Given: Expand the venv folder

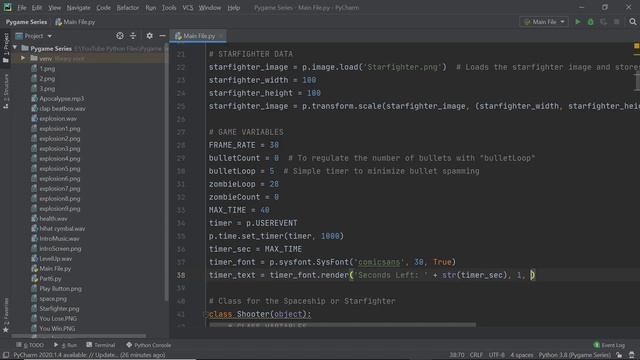Looking at the screenshot, I should pos(23,58).
